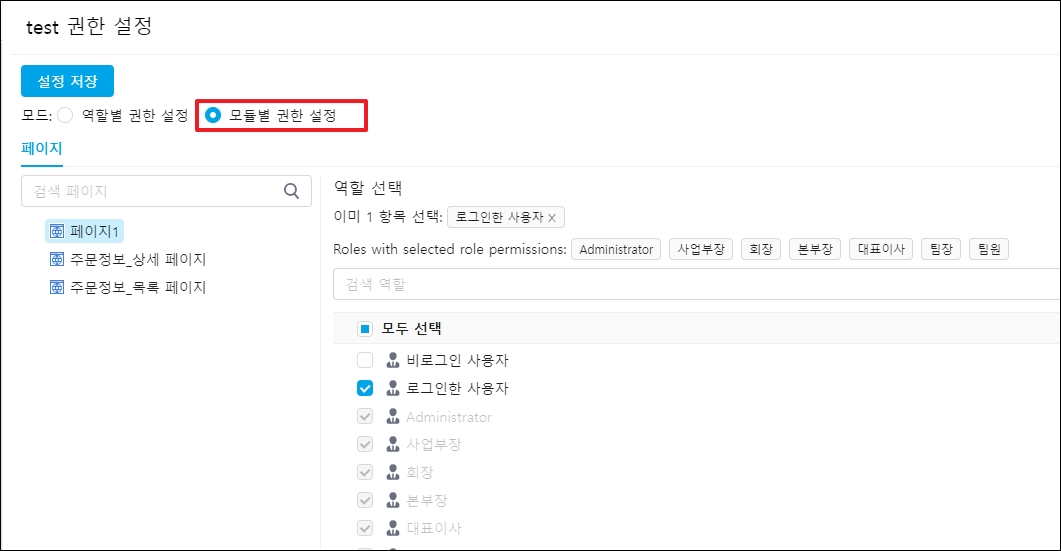Select the 역할별 권한 설정 radio button
Image resolution: width=1061 pixels, height=551 pixels.
pos(66,115)
